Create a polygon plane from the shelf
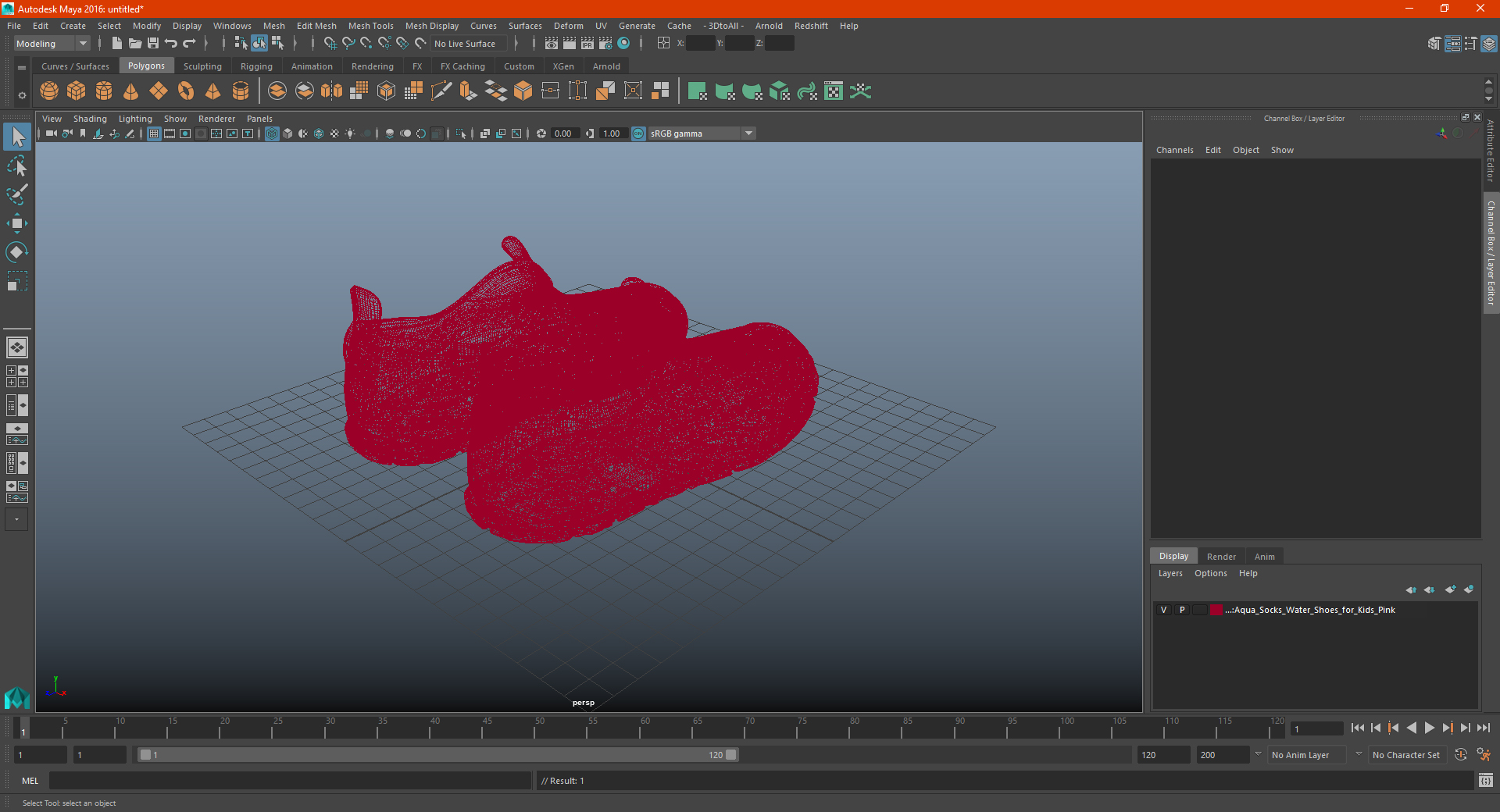The width and height of the screenshot is (1500, 812). coord(159,91)
